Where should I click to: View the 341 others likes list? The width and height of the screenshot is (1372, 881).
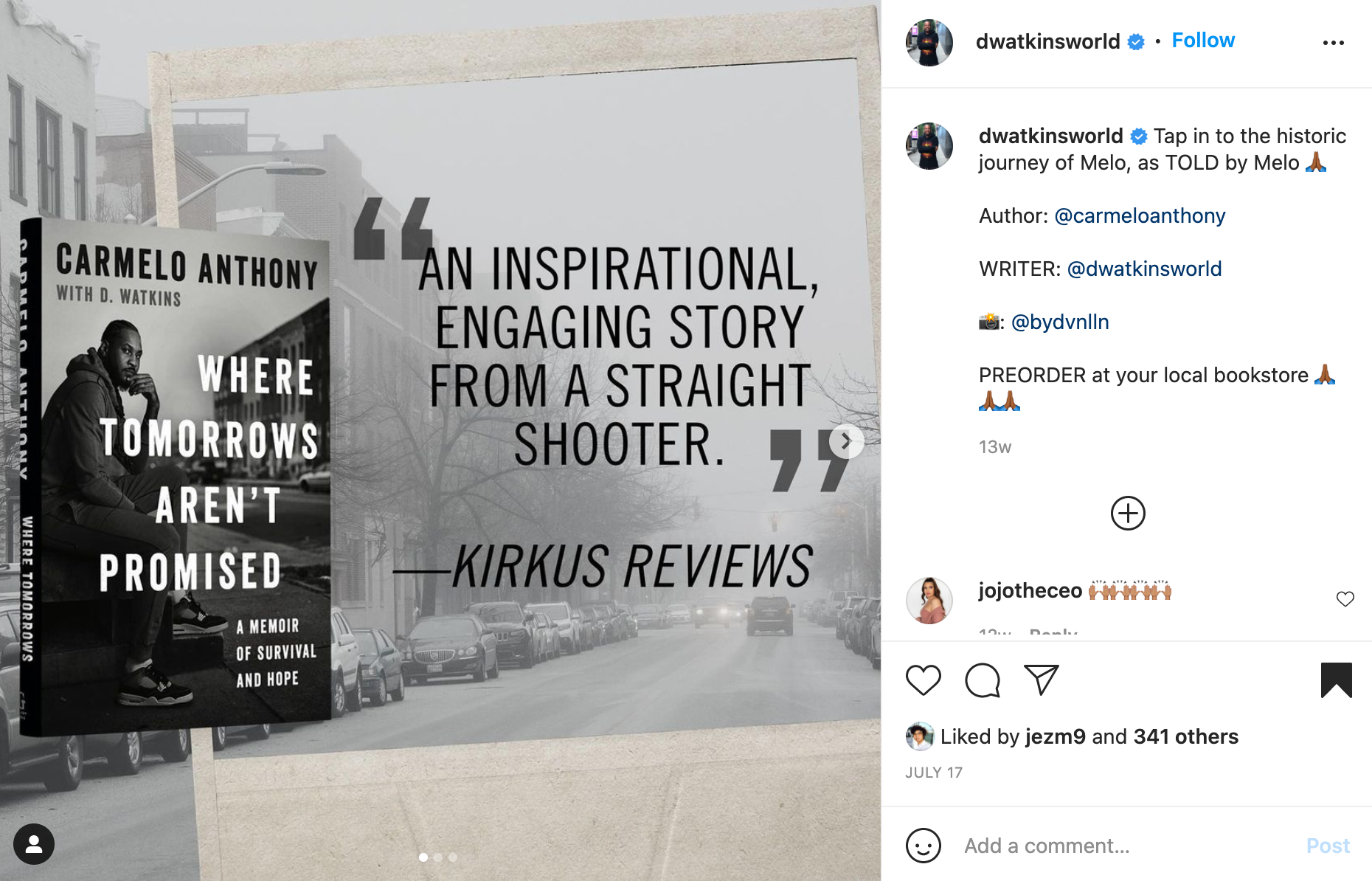click(1185, 736)
